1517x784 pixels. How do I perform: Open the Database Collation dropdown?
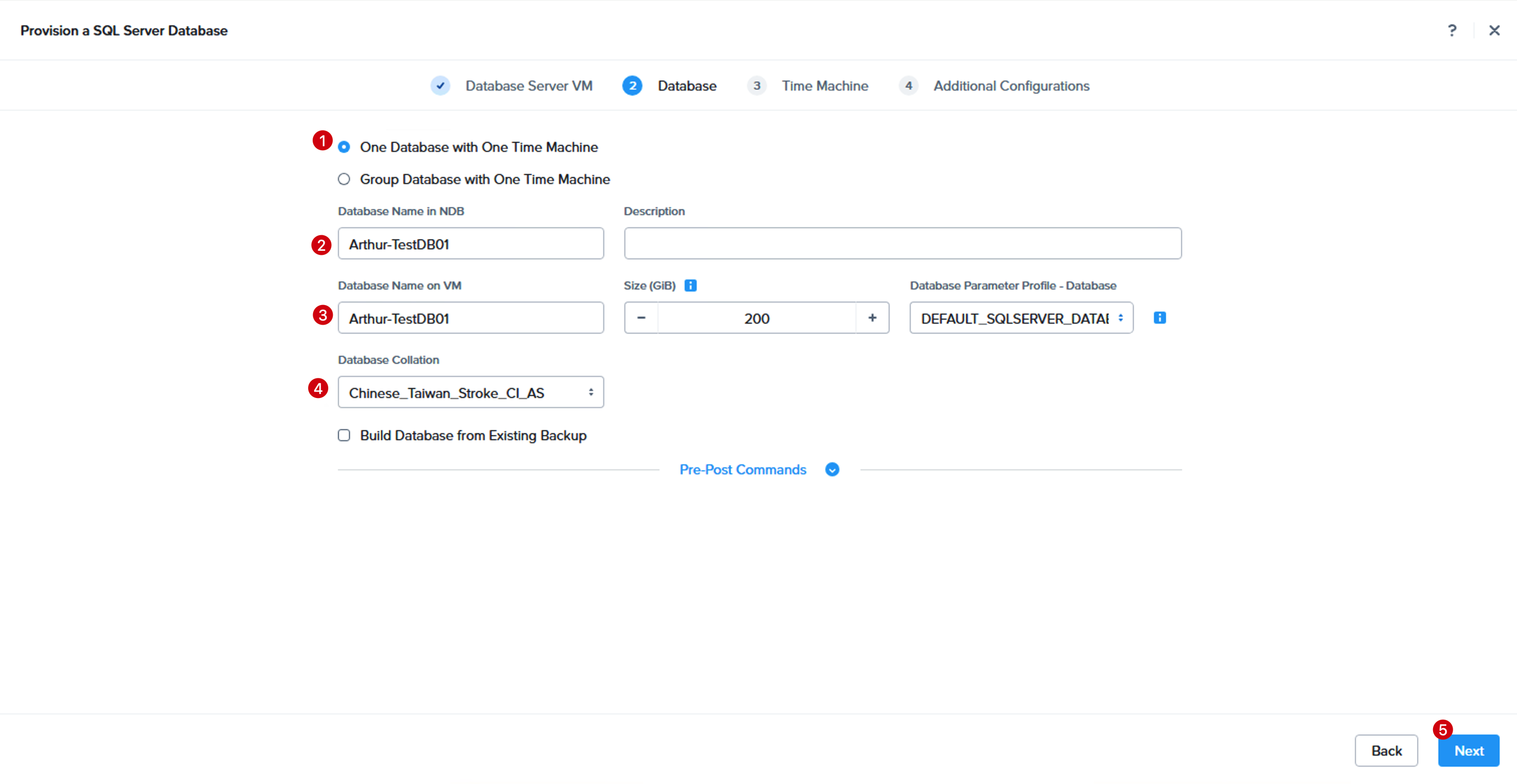pyautogui.click(x=470, y=392)
